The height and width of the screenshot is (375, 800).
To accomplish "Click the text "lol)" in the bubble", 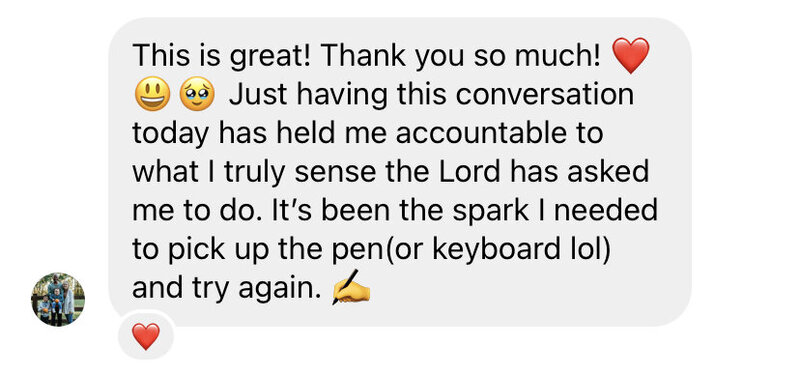I will pos(591,251).
